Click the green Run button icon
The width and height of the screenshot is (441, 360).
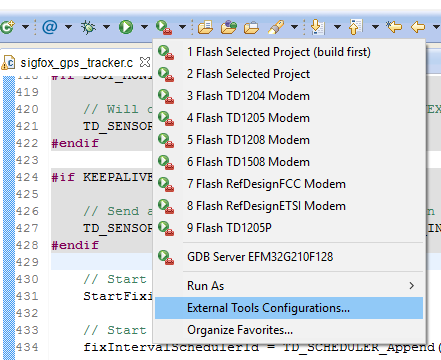click(x=126, y=27)
